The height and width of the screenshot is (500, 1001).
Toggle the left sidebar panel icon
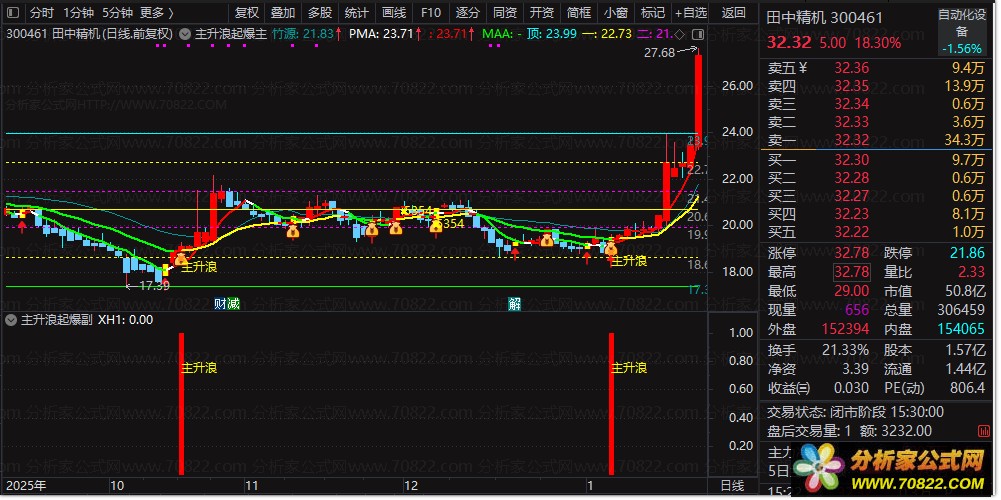coord(13,12)
